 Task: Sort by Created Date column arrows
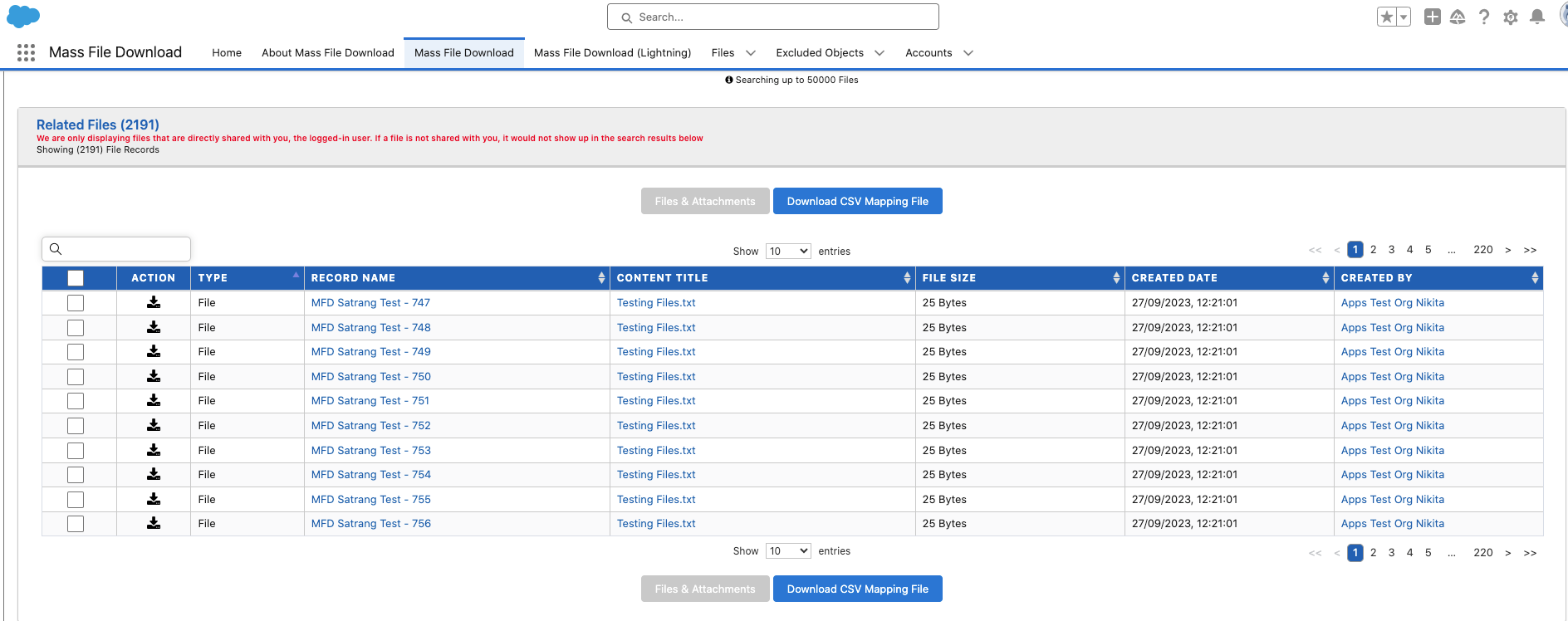point(1325,278)
